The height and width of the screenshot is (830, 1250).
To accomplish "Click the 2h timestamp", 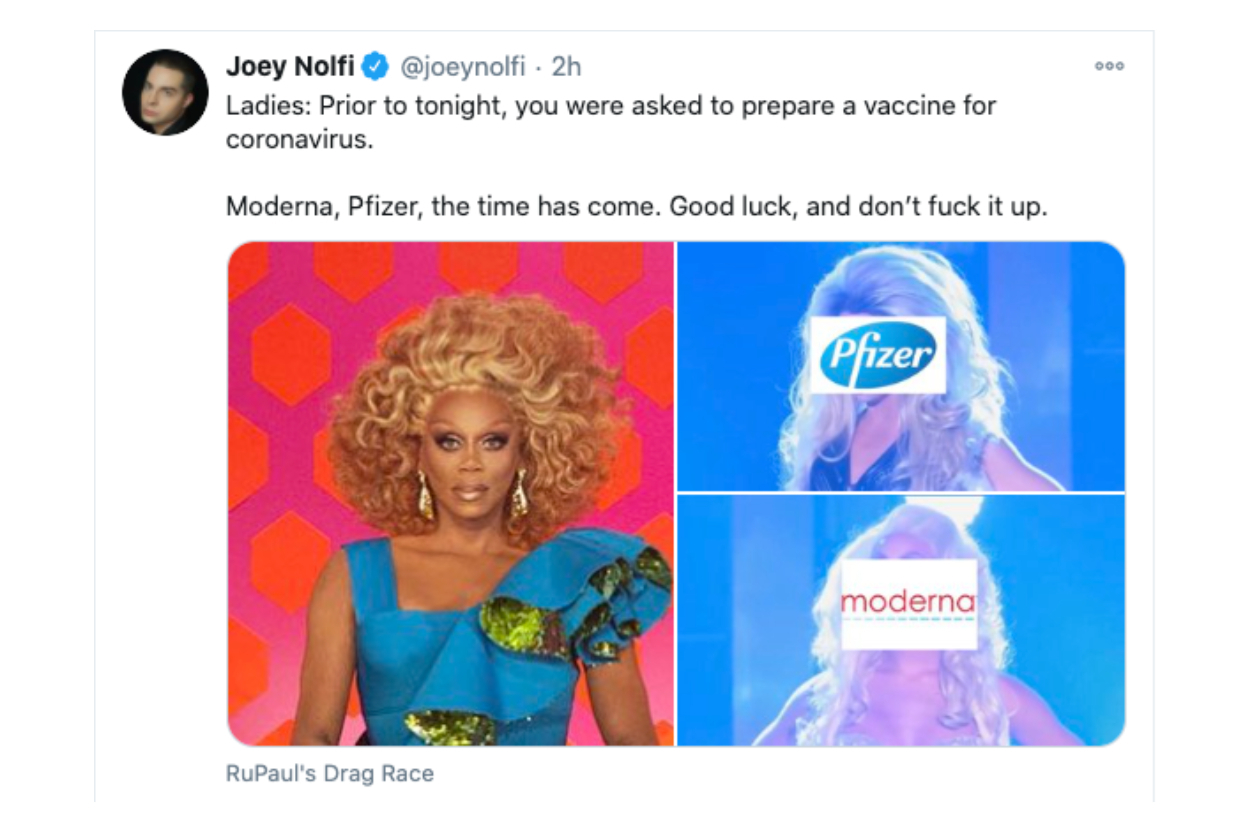I will [566, 67].
